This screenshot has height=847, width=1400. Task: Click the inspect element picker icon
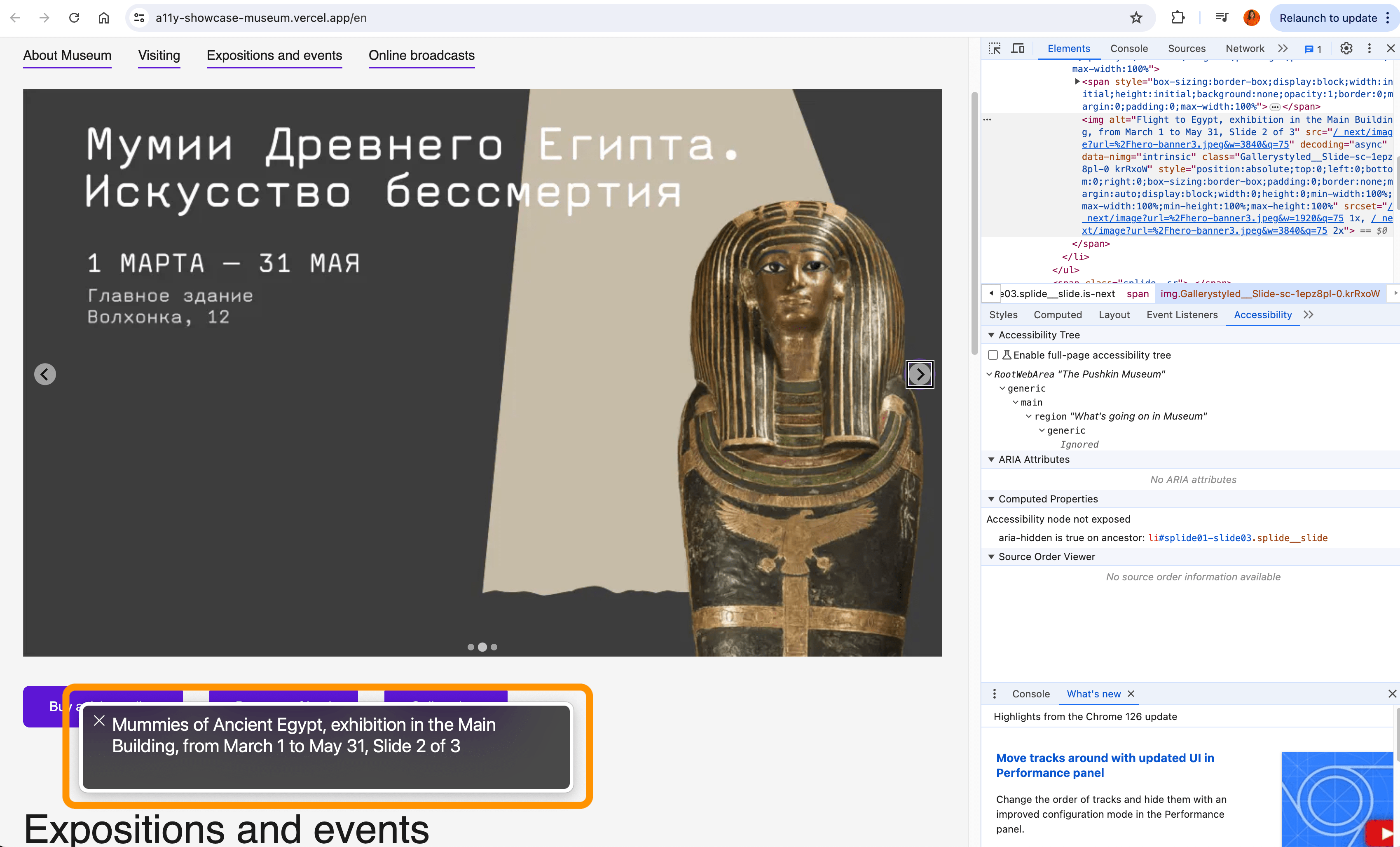point(994,48)
